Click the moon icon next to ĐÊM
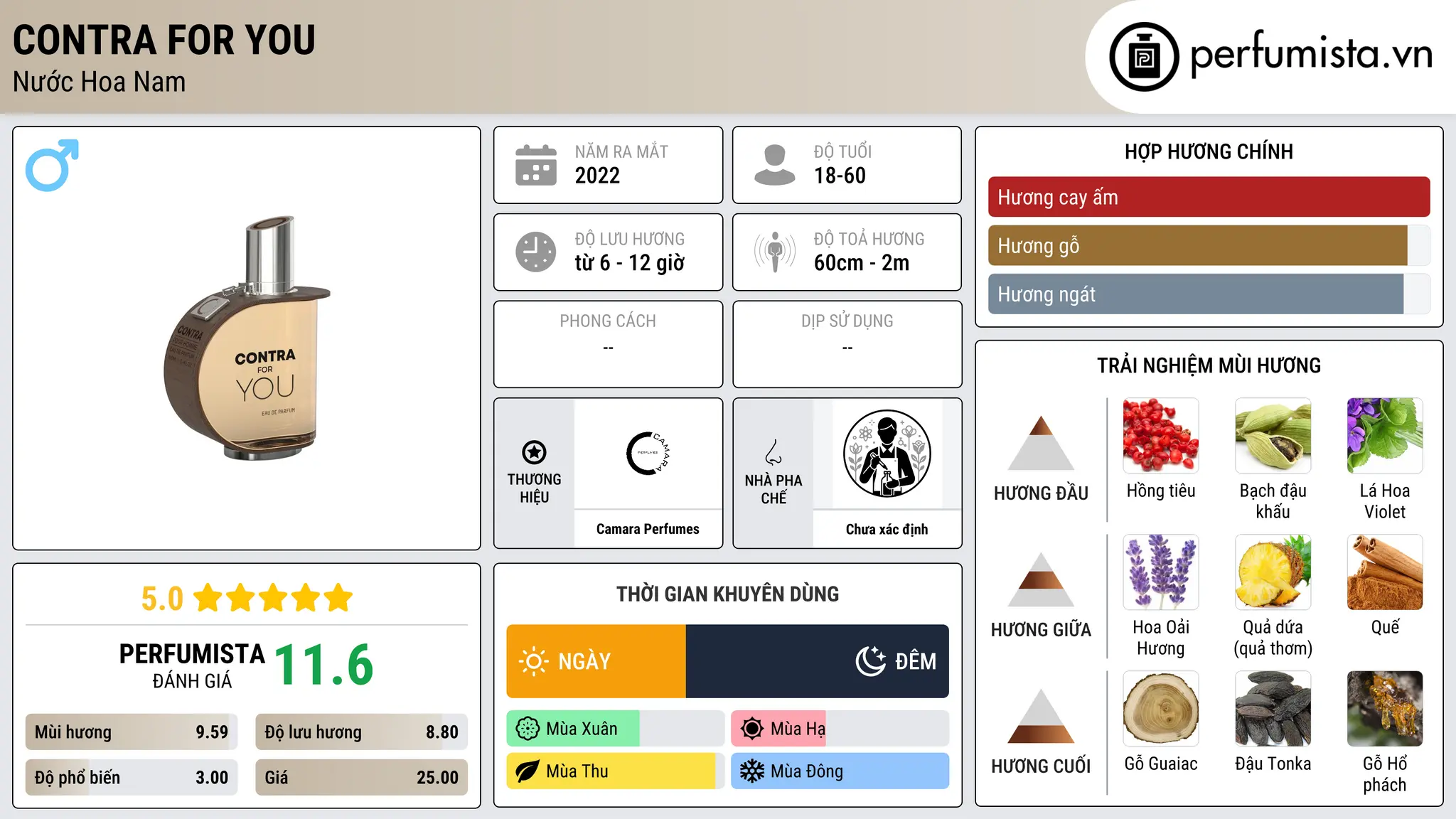Viewport: 1456px width, 819px height. tap(871, 661)
